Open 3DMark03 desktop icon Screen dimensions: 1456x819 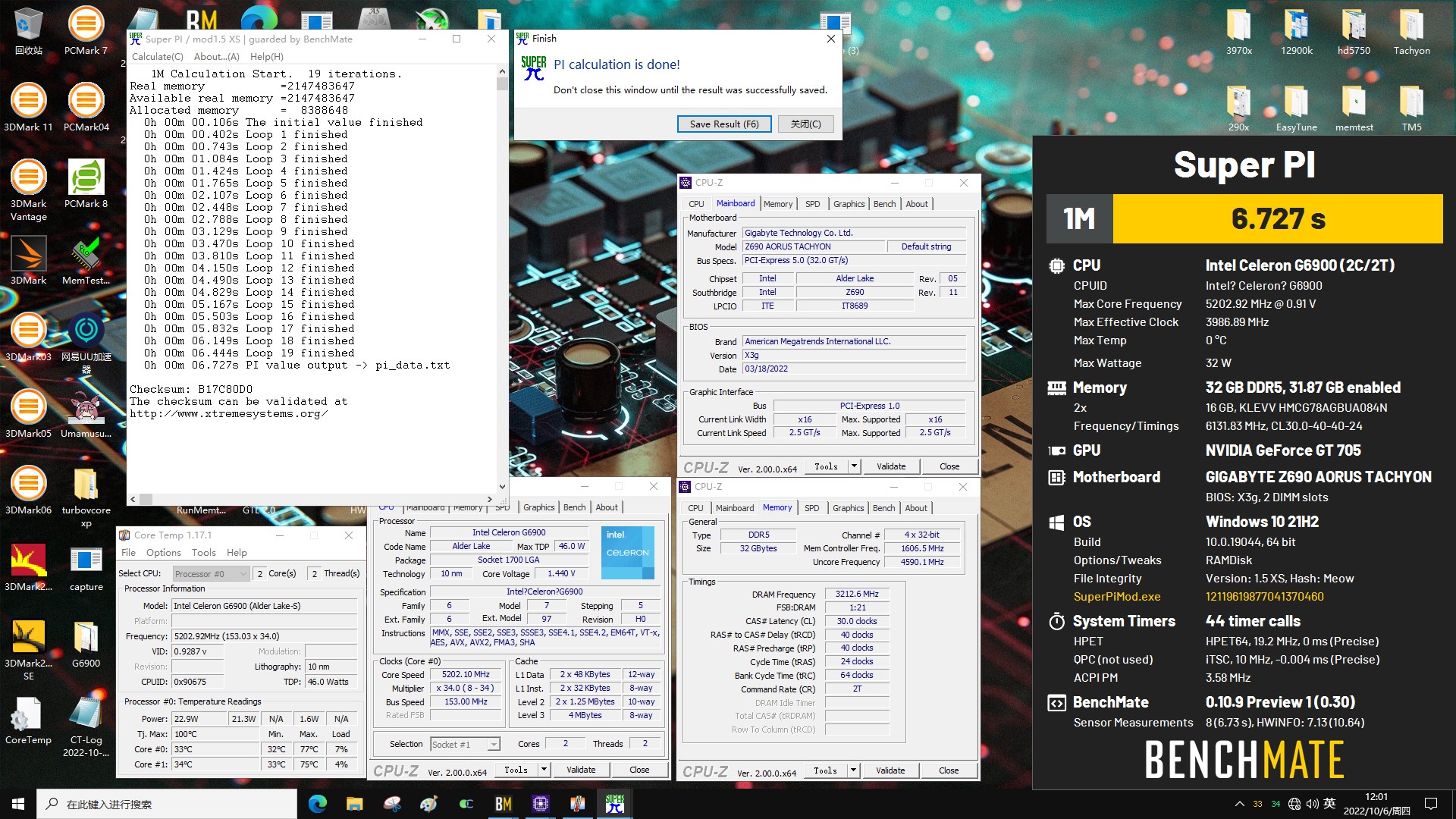[28, 337]
